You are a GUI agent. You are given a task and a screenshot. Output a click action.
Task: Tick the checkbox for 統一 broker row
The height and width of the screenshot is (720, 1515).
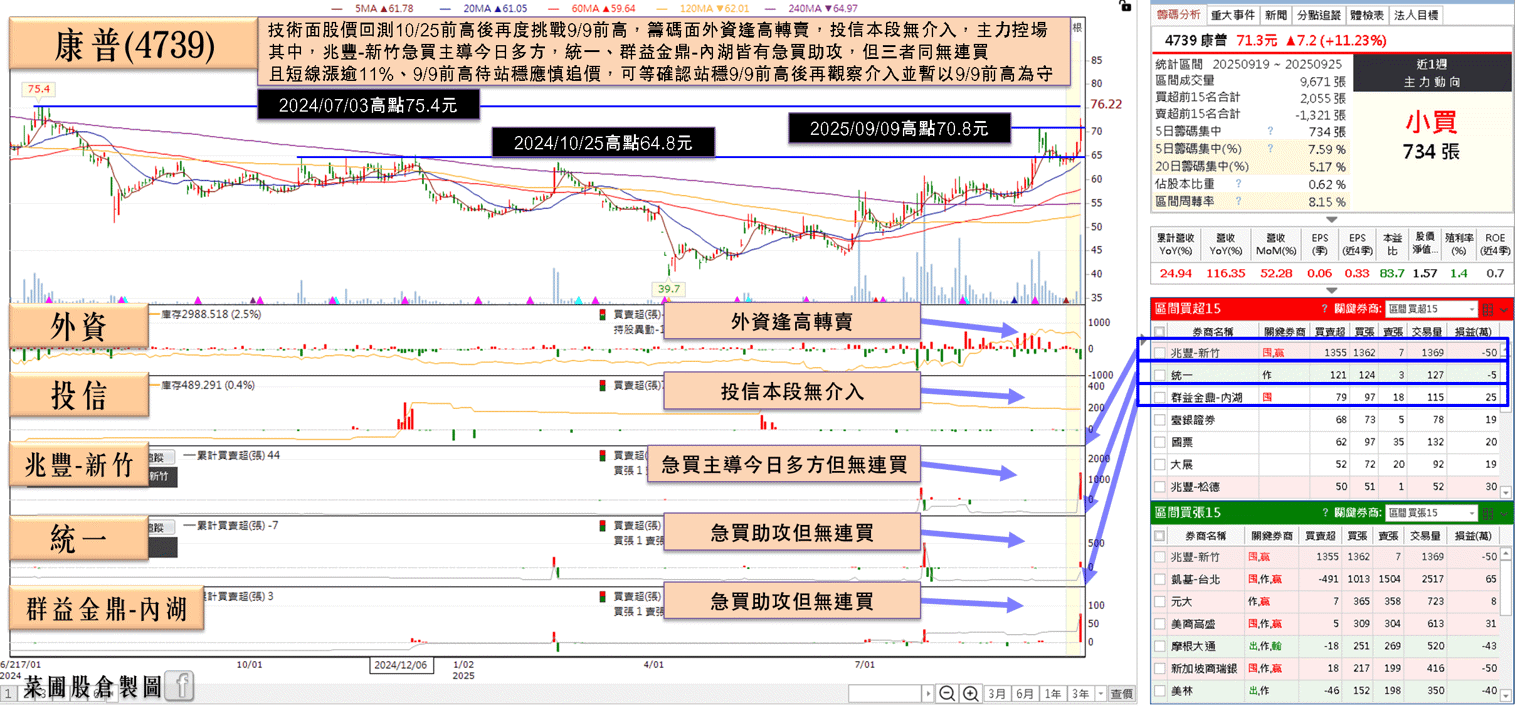coord(1160,375)
